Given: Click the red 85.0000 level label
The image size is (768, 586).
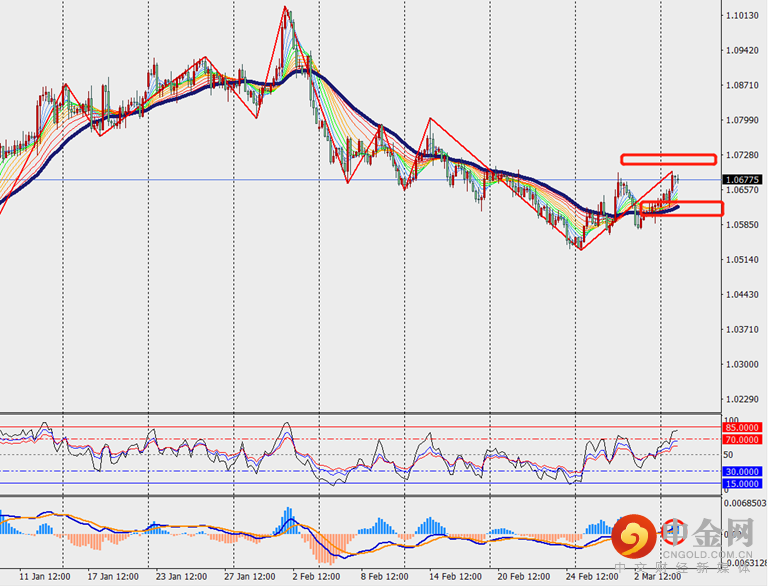Looking at the screenshot, I should pos(742,428).
